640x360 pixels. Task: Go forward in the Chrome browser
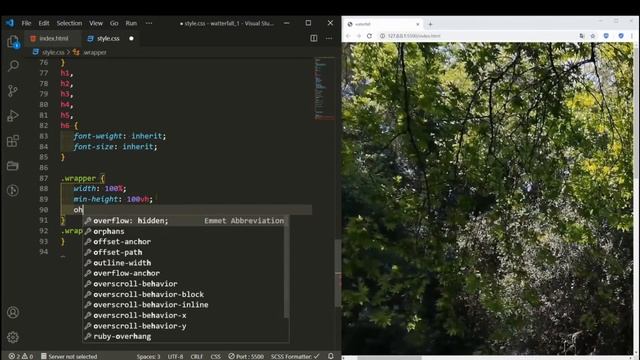(x=359, y=36)
